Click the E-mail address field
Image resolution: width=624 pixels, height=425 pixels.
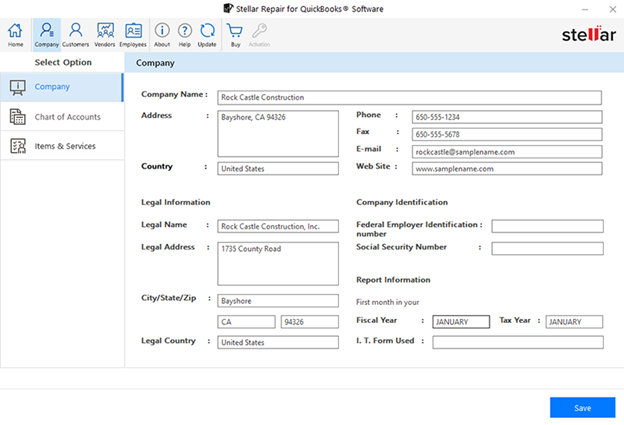point(507,152)
